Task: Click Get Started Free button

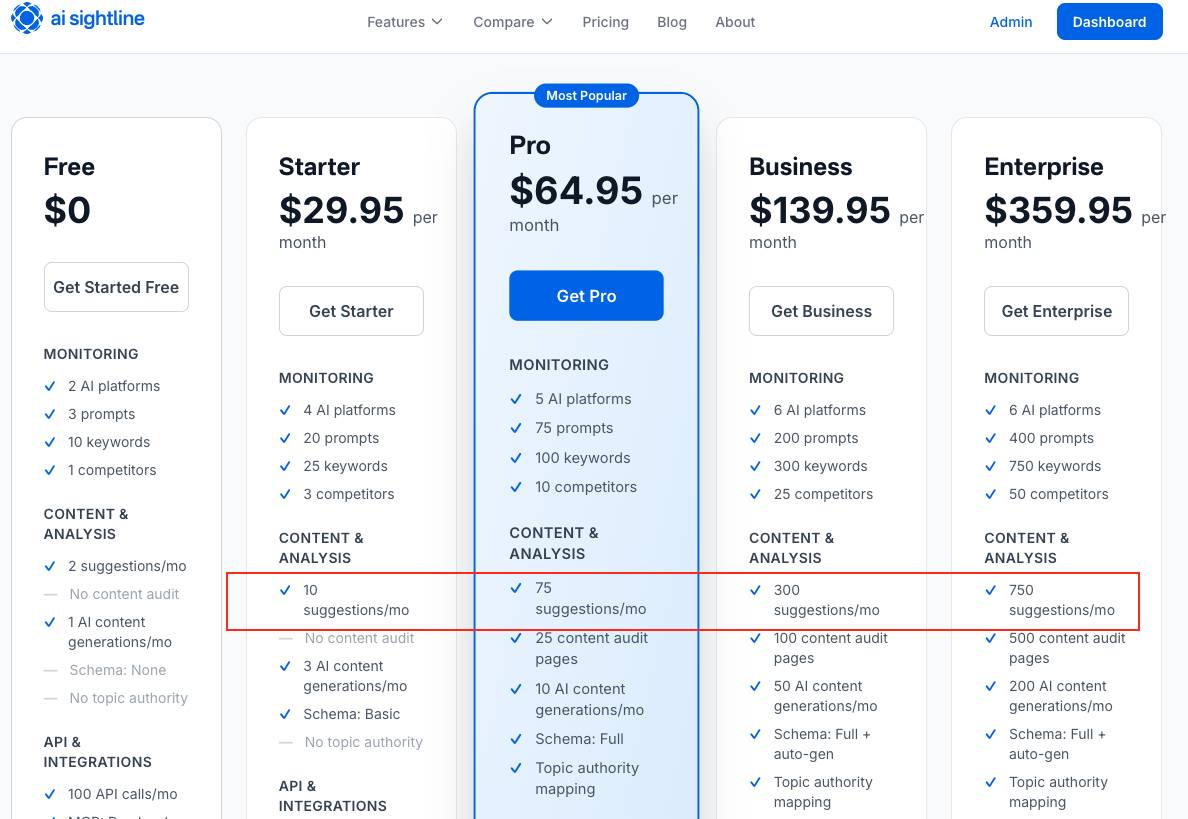Action: point(116,287)
